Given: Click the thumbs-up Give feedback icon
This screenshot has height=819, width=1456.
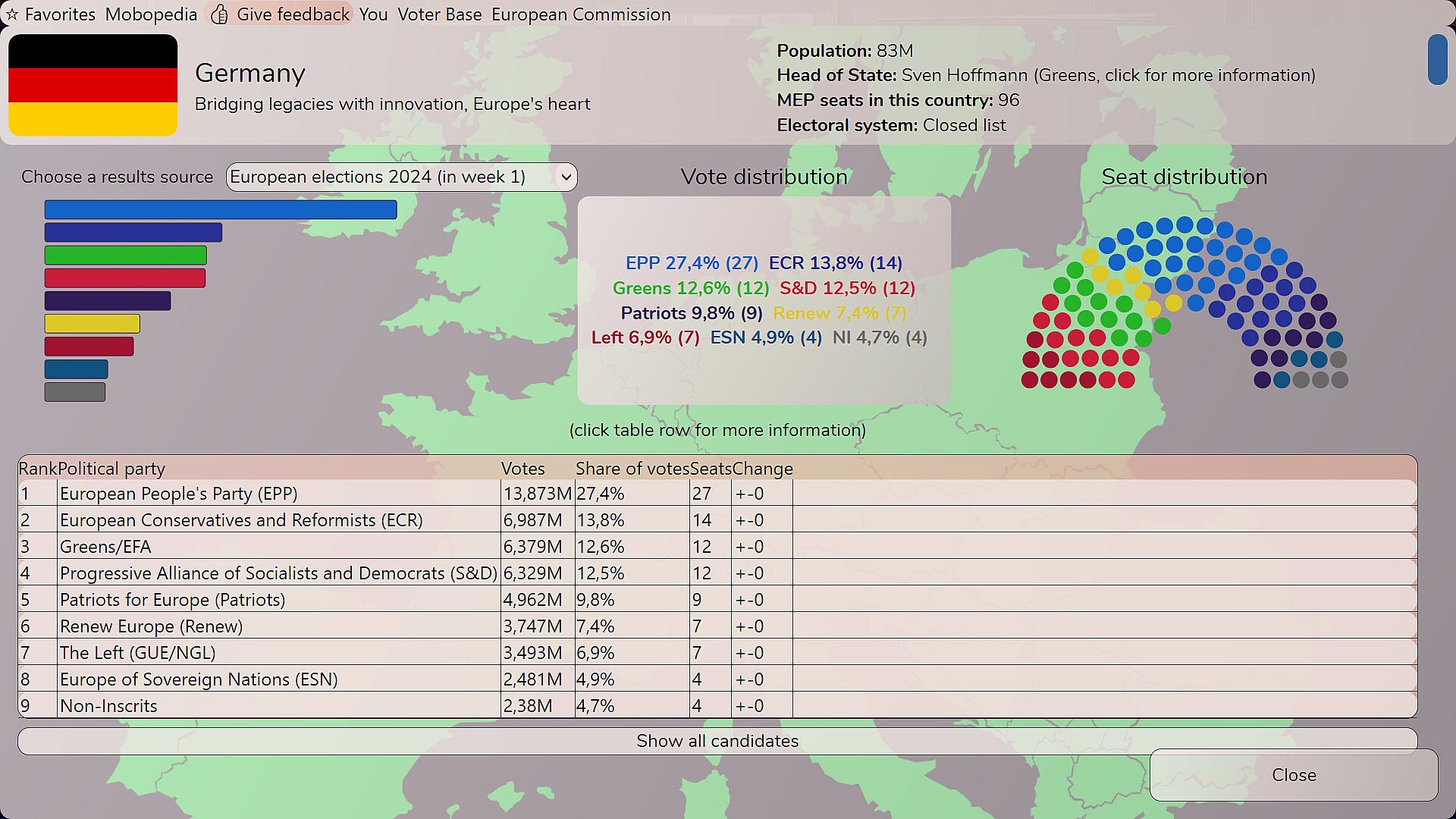Looking at the screenshot, I should tap(219, 14).
